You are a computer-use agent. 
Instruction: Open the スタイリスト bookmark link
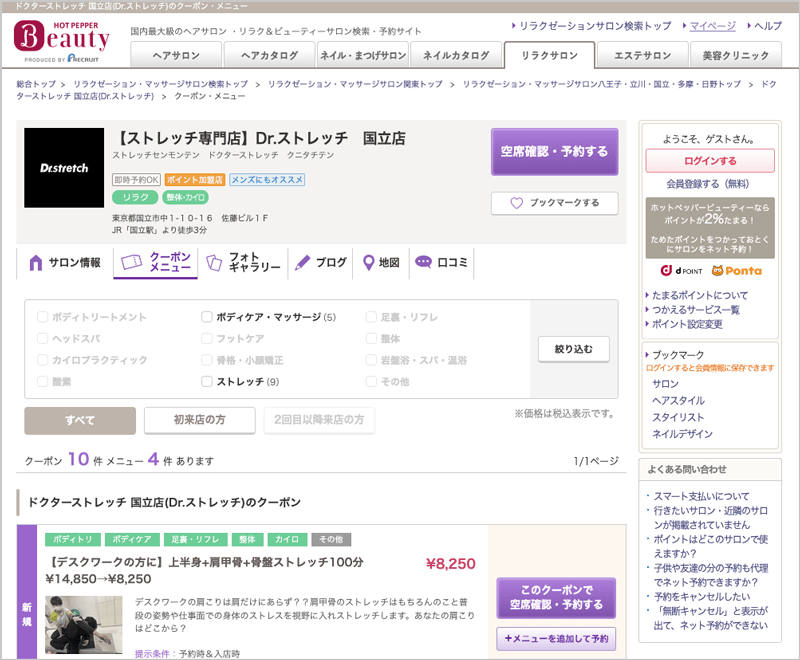pos(678,417)
